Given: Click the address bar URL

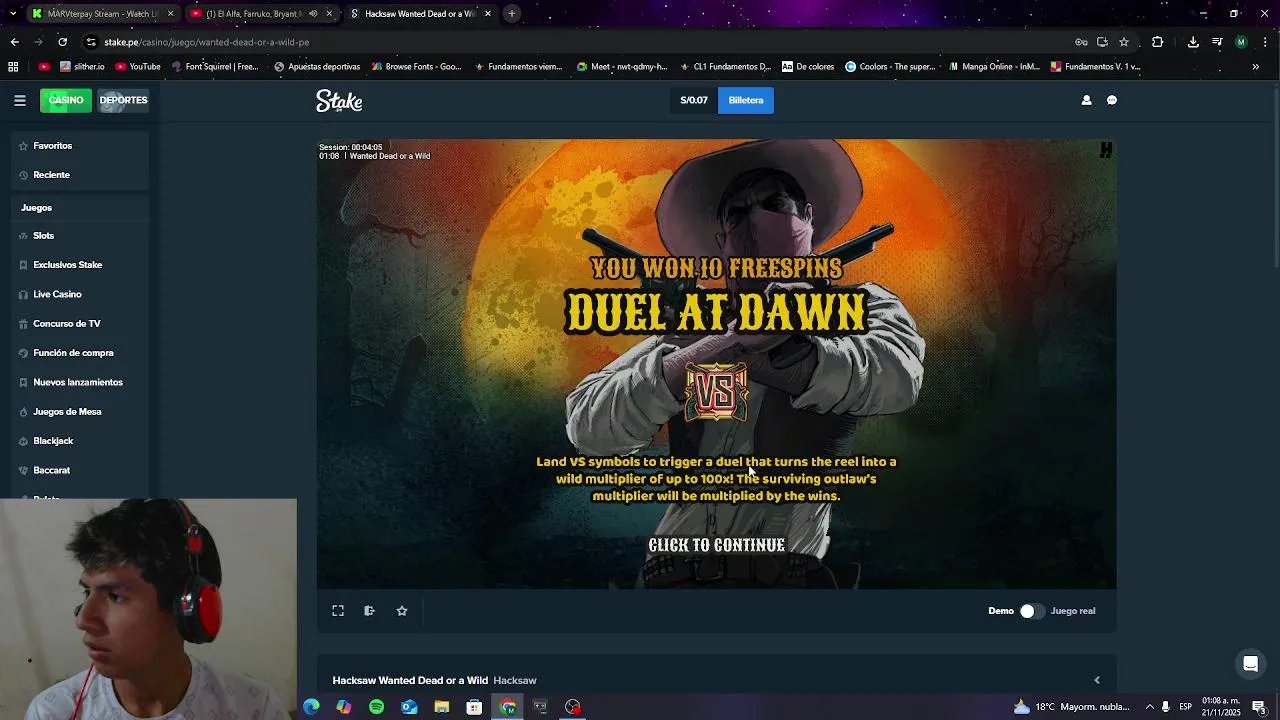Looking at the screenshot, I should 207,42.
